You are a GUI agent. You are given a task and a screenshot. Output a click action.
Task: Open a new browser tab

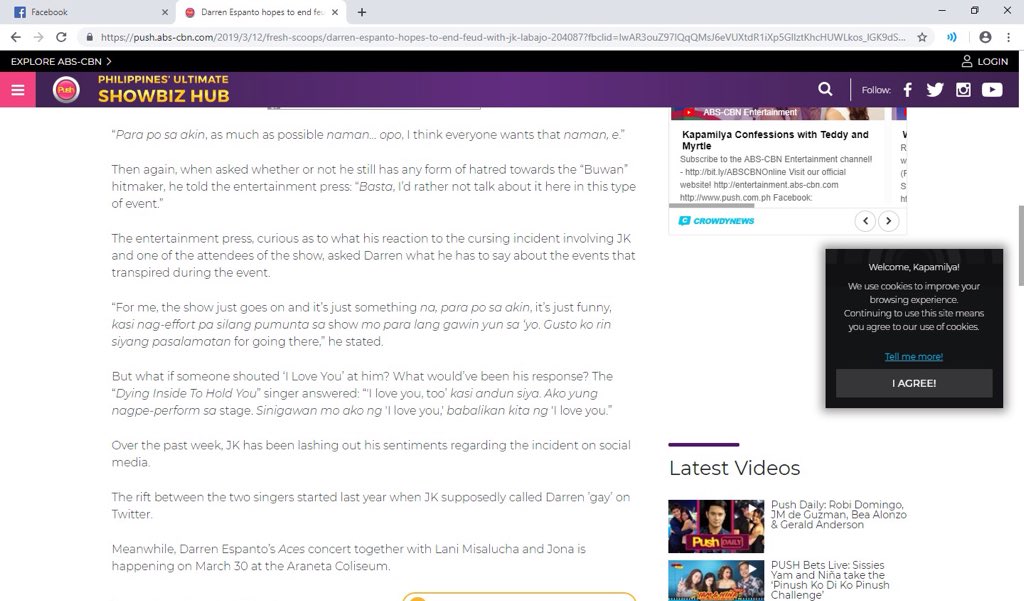(x=362, y=12)
